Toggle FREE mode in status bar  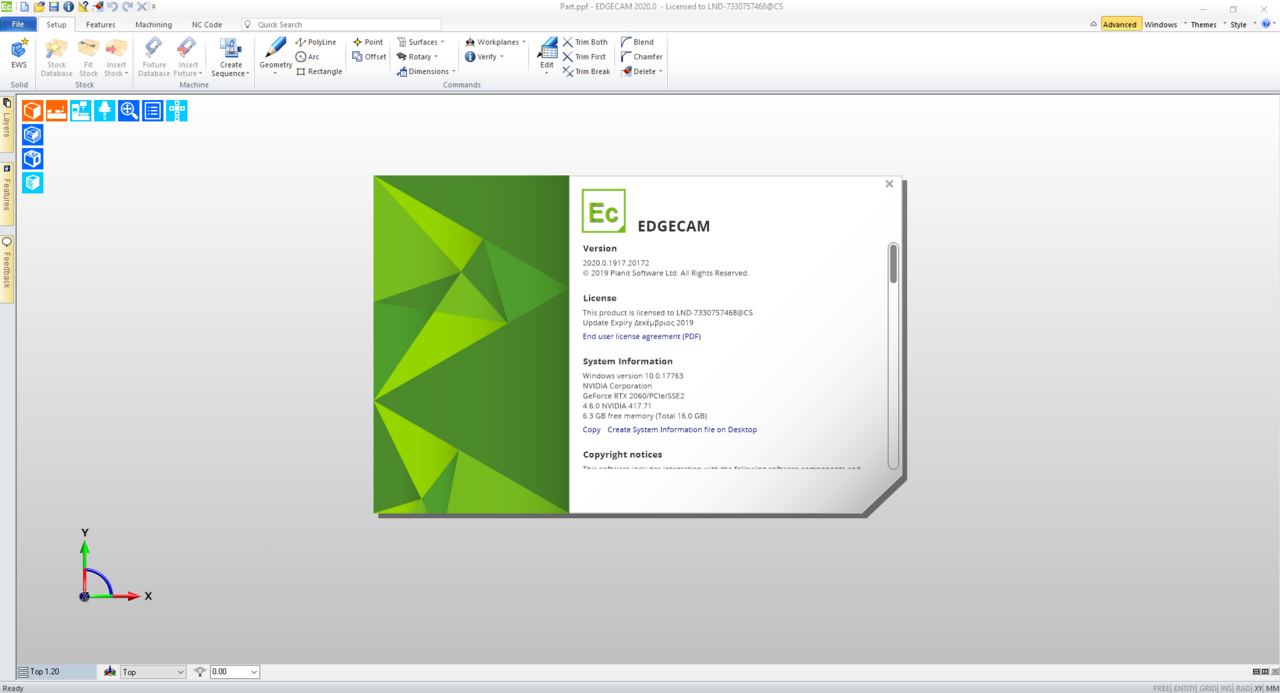coord(1161,688)
